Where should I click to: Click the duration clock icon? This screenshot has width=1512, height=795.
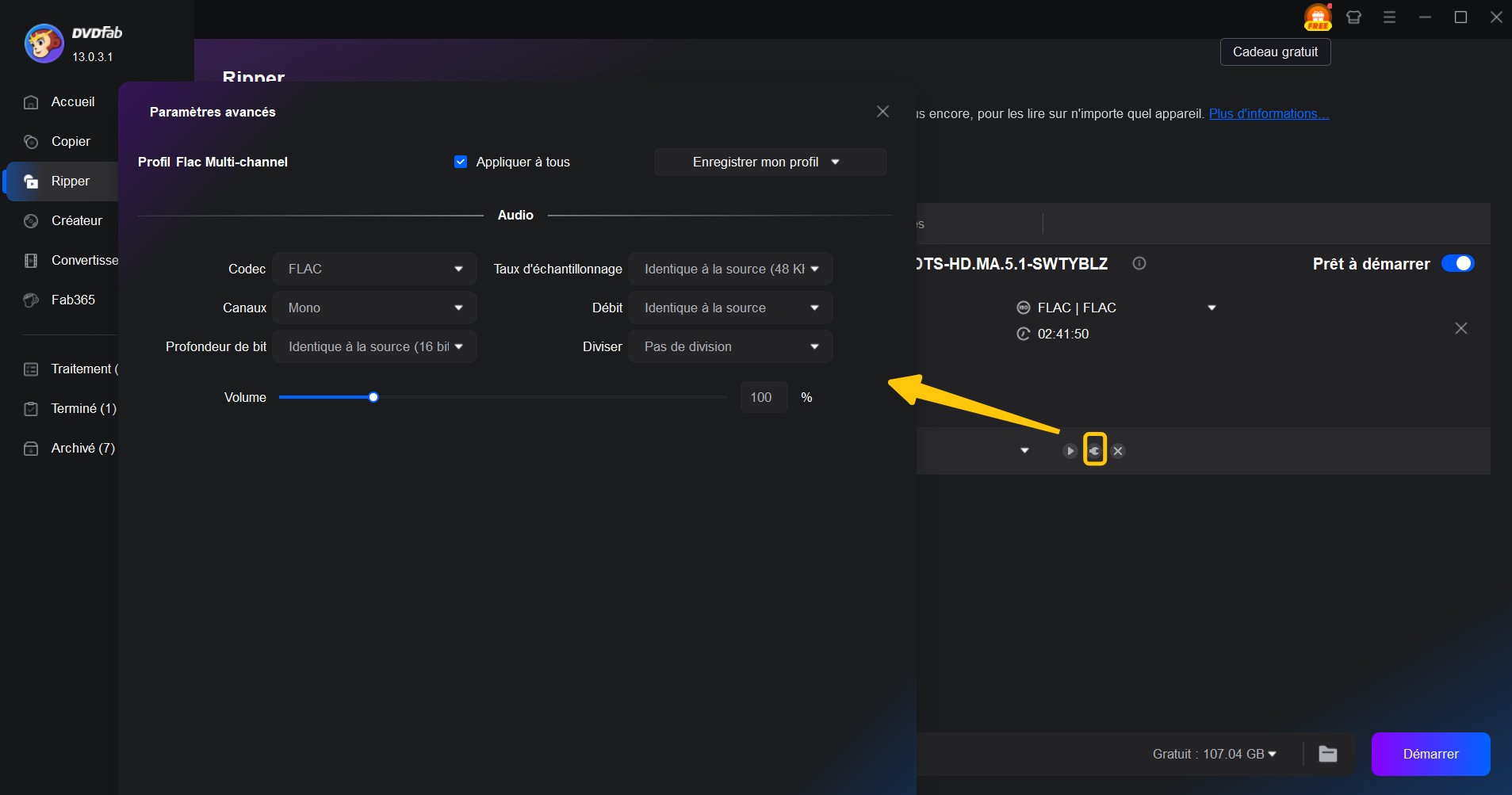[x=1024, y=334]
